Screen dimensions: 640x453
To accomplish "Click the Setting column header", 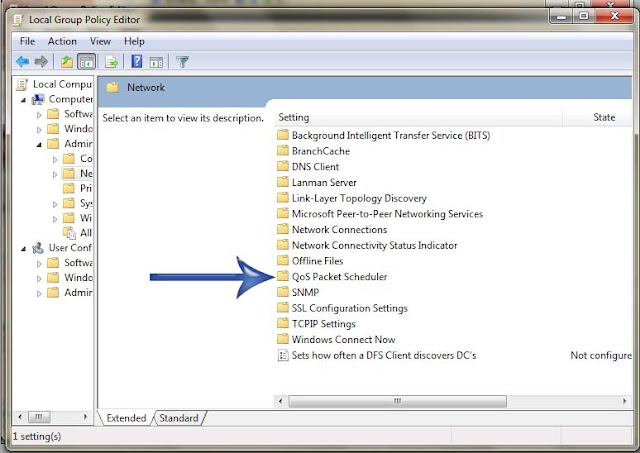I will (418, 118).
